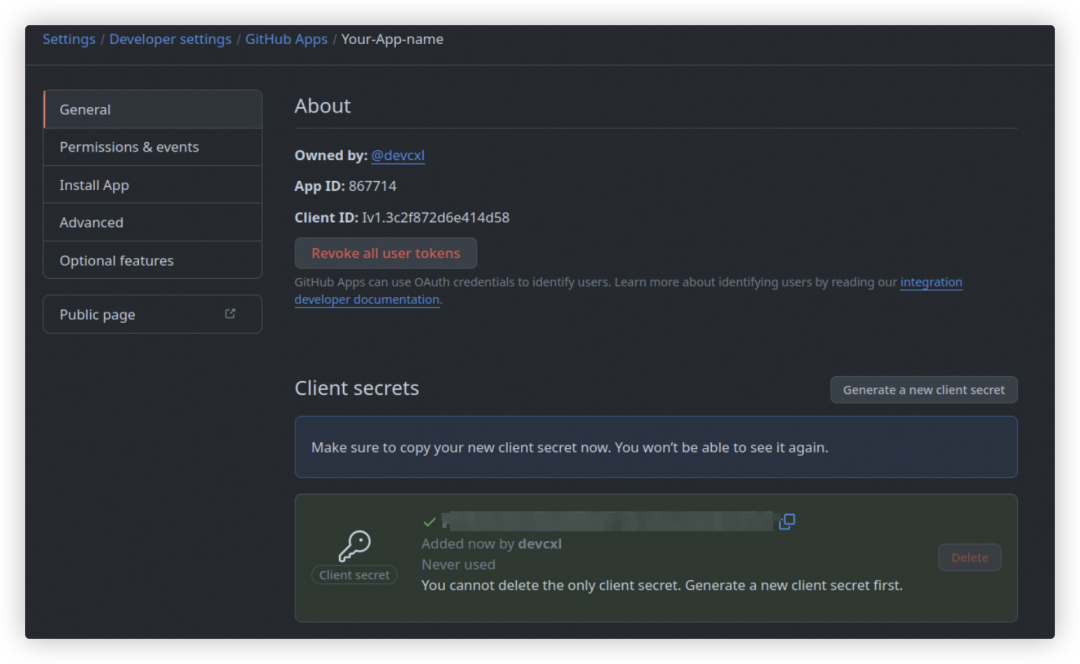Screen dimensions: 1080x664
Task: Open GitHub Apps breadcrumb link
Action: tap(287, 39)
